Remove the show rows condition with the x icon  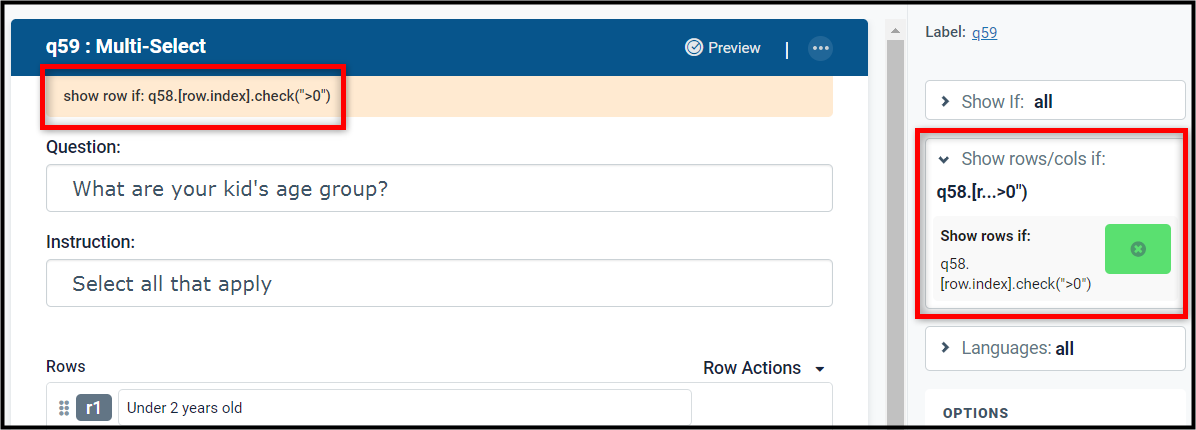pos(1137,249)
